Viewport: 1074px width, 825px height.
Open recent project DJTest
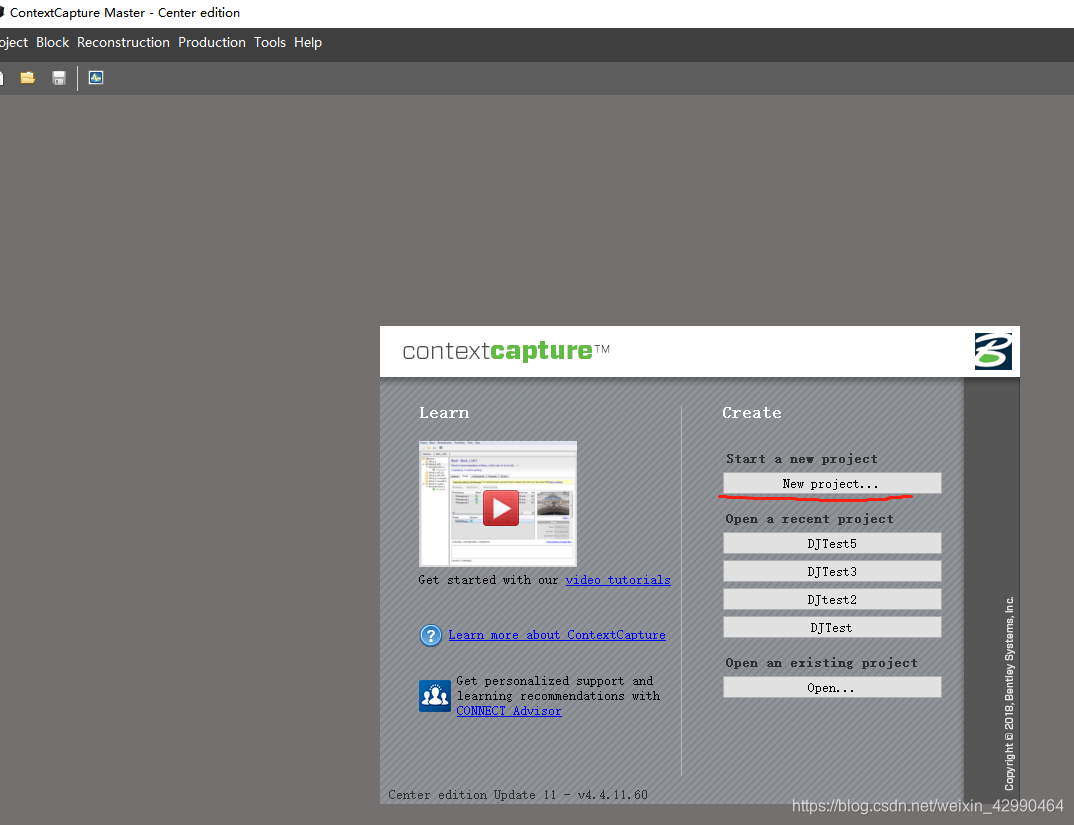[x=832, y=628]
